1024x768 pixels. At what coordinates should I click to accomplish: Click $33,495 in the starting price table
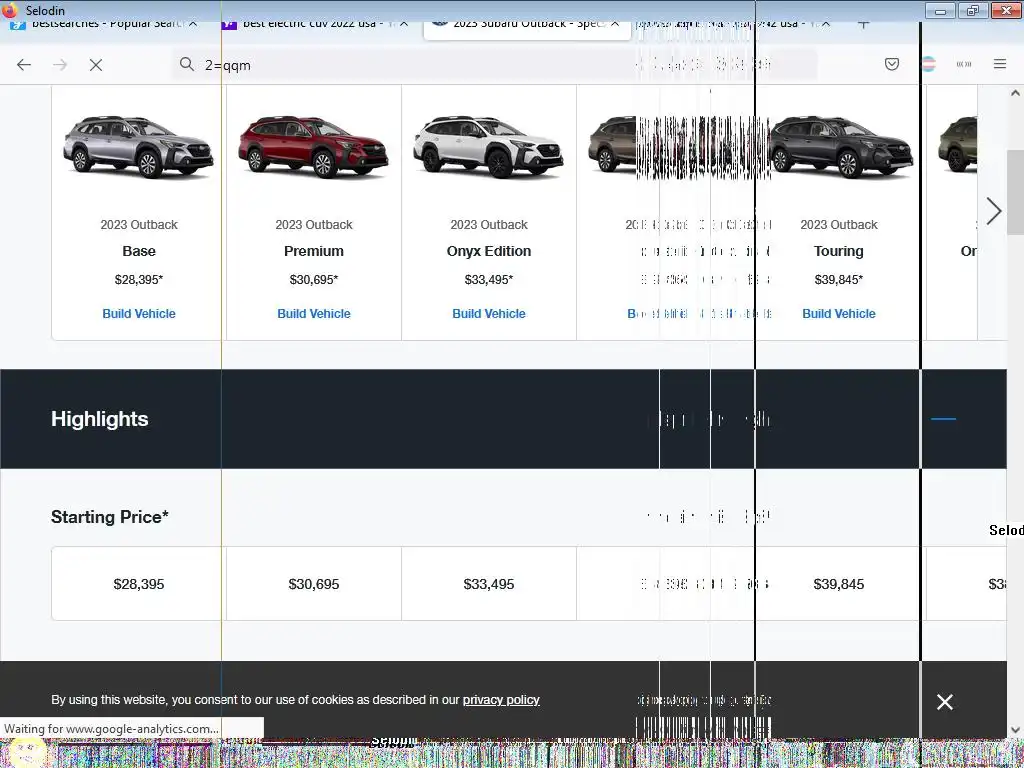pyautogui.click(x=489, y=584)
